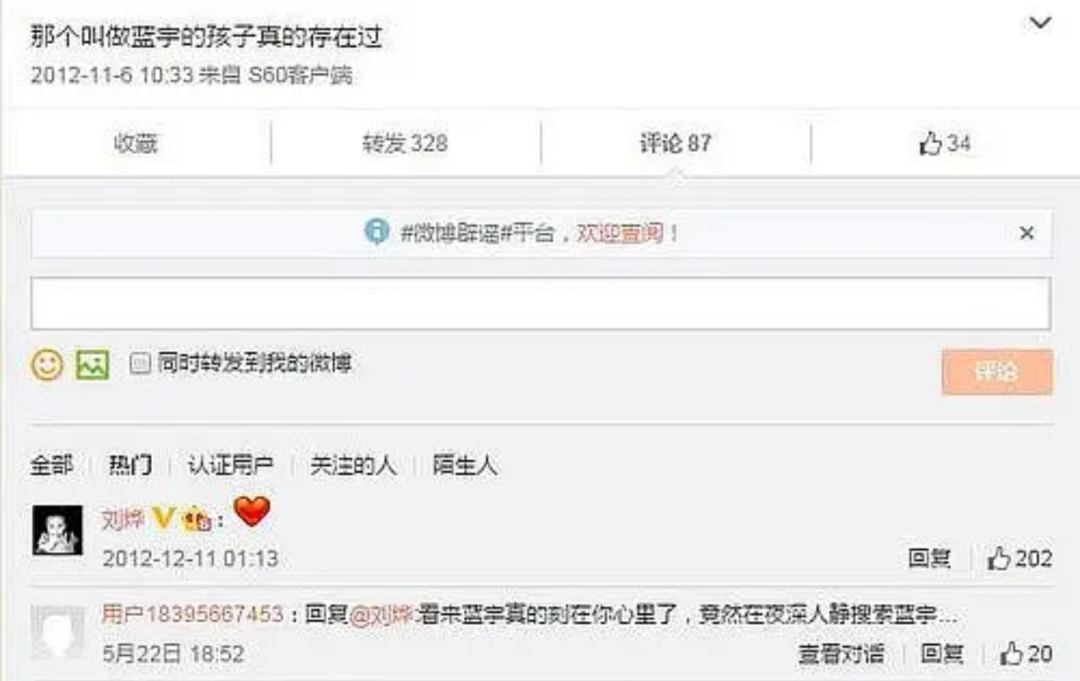
Task: Expand the post options chevron at top right
Action: (1040, 23)
